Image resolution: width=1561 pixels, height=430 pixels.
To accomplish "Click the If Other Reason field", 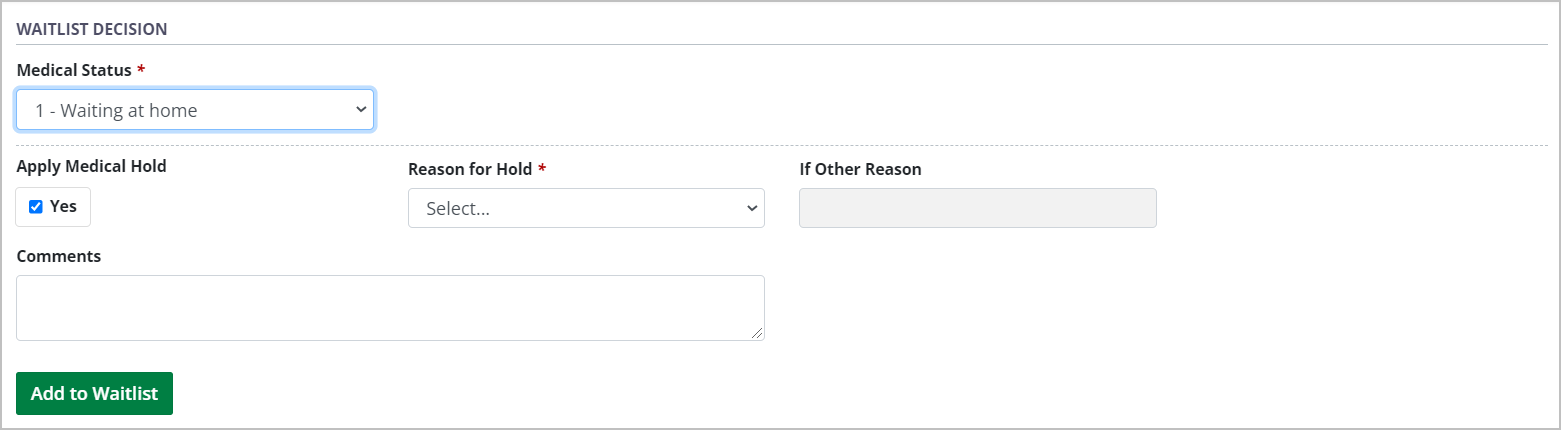I will (x=977, y=208).
